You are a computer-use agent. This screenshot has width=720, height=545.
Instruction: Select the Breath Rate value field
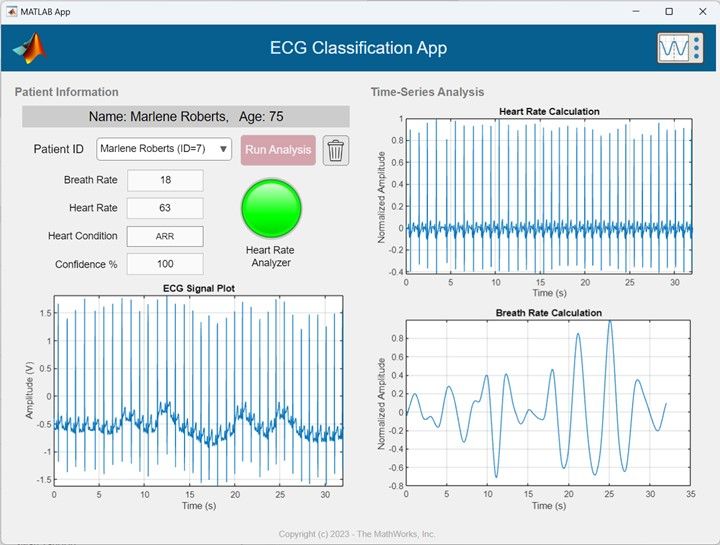click(x=165, y=180)
